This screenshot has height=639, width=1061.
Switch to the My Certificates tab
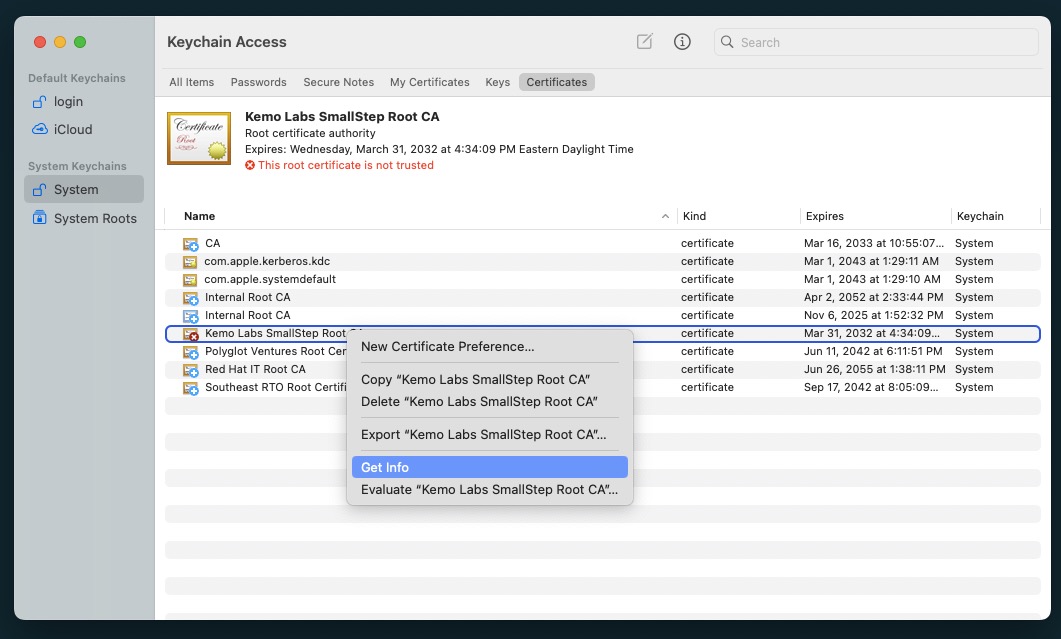429,82
